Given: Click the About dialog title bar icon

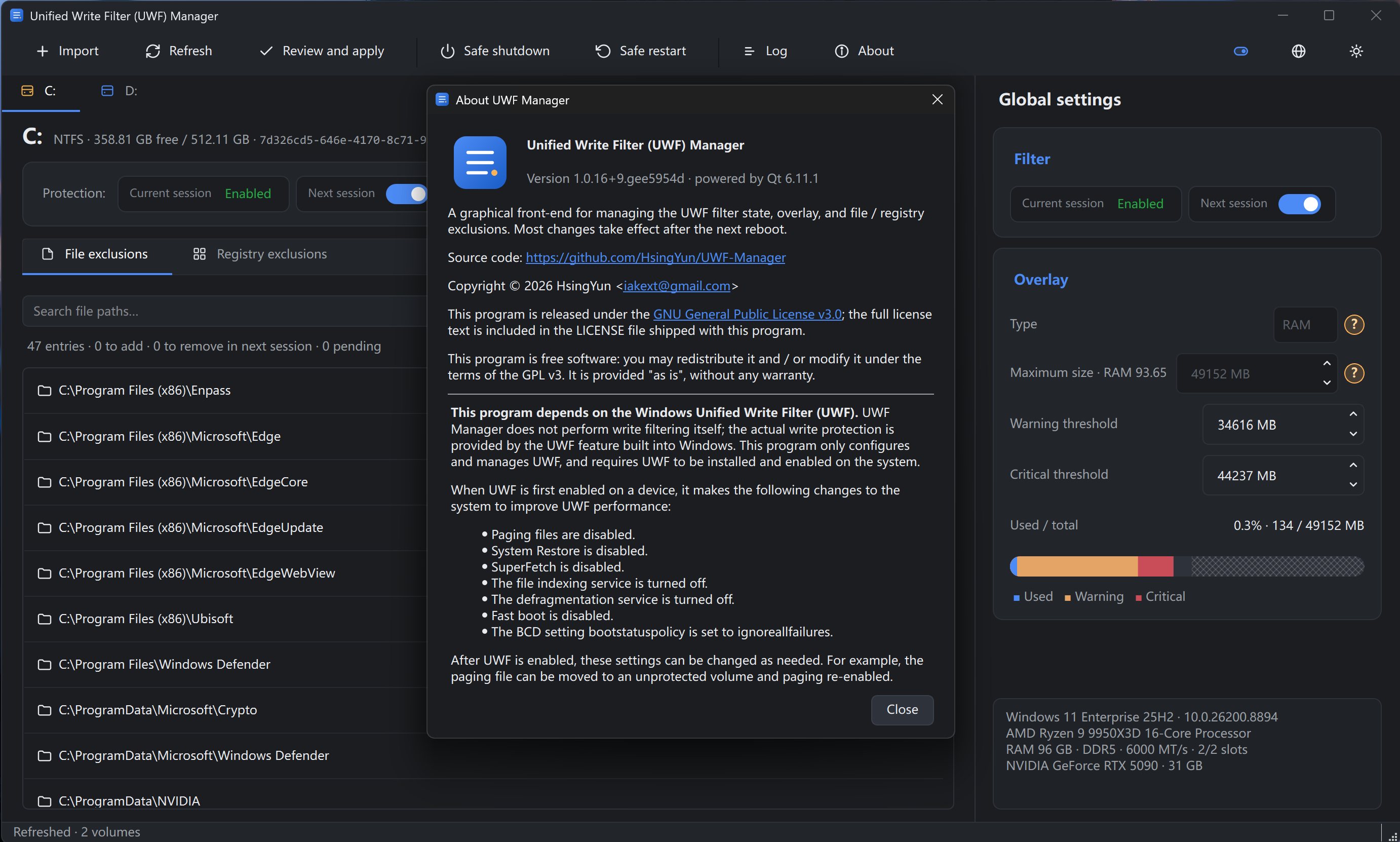Looking at the screenshot, I should coord(442,100).
